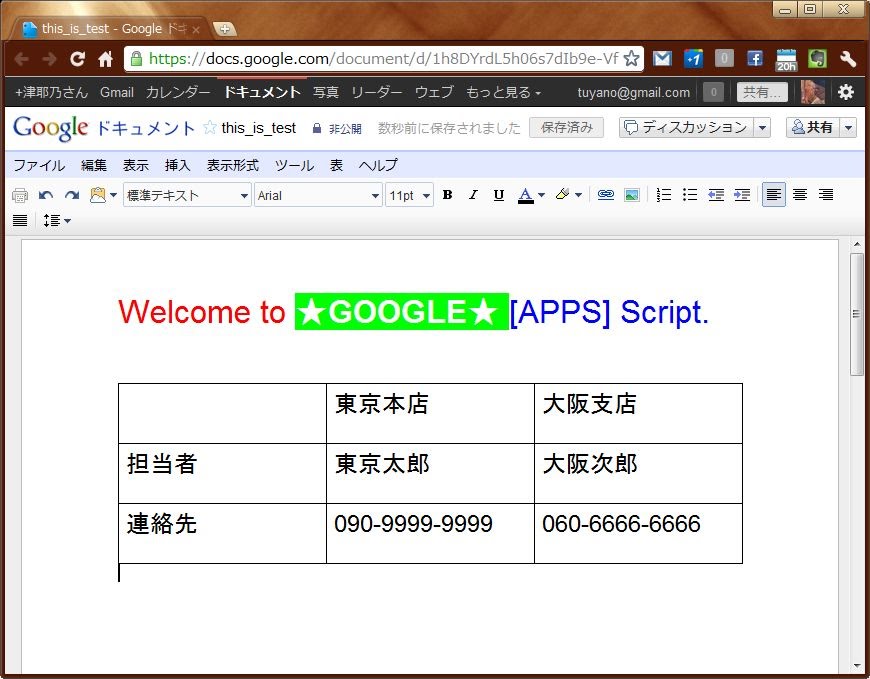The width and height of the screenshot is (870, 679).
Task: Open the text color picker
Action: 531,195
